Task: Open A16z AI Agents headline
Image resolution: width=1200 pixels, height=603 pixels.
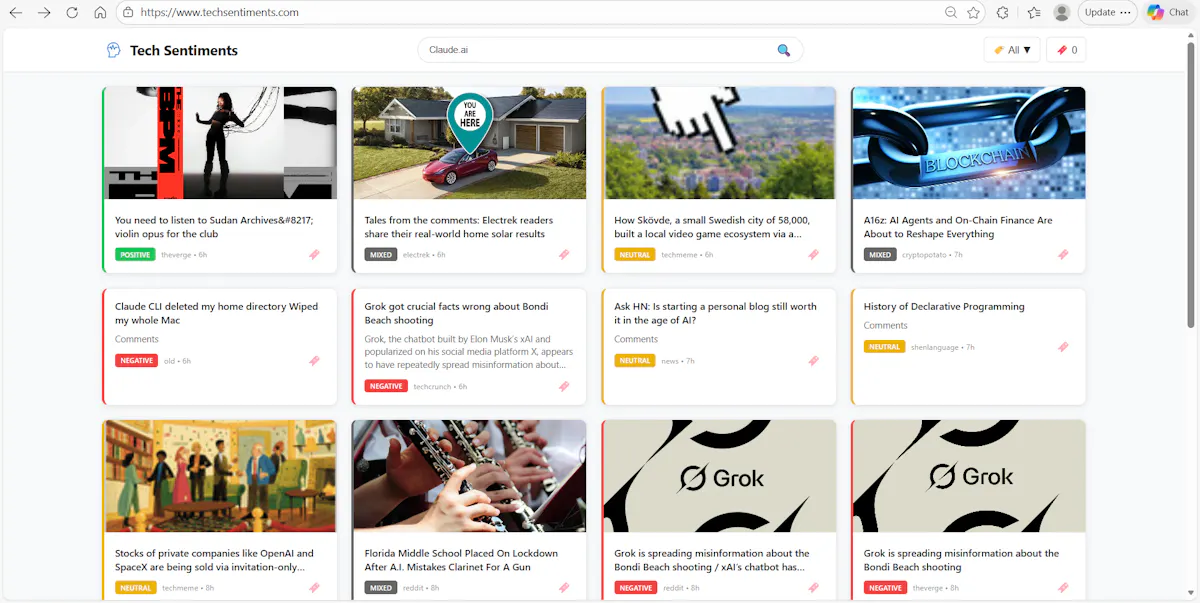Action: click(x=958, y=227)
